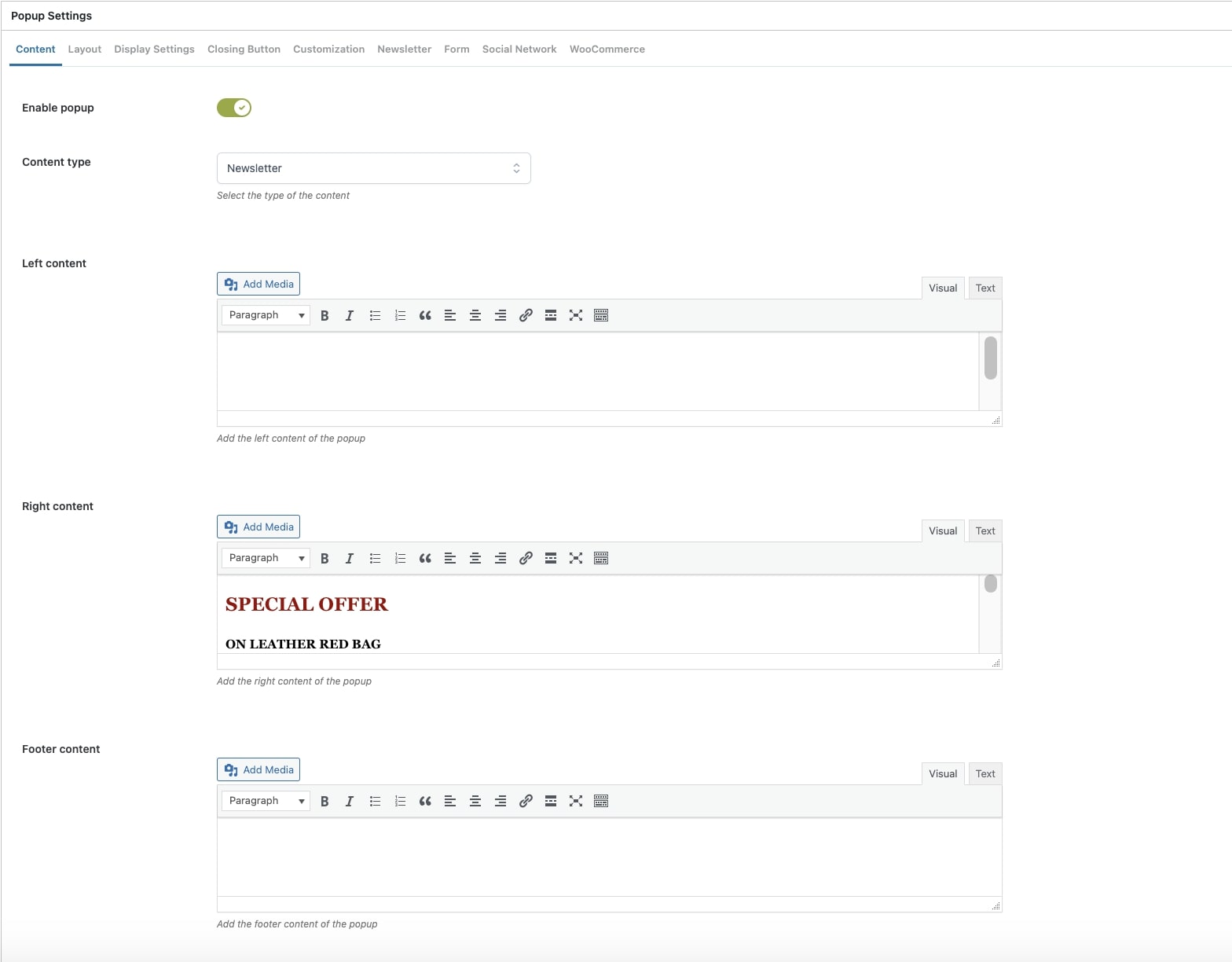Image resolution: width=1232 pixels, height=962 pixels.
Task: Switch to the Social Network tab
Action: coord(519,49)
